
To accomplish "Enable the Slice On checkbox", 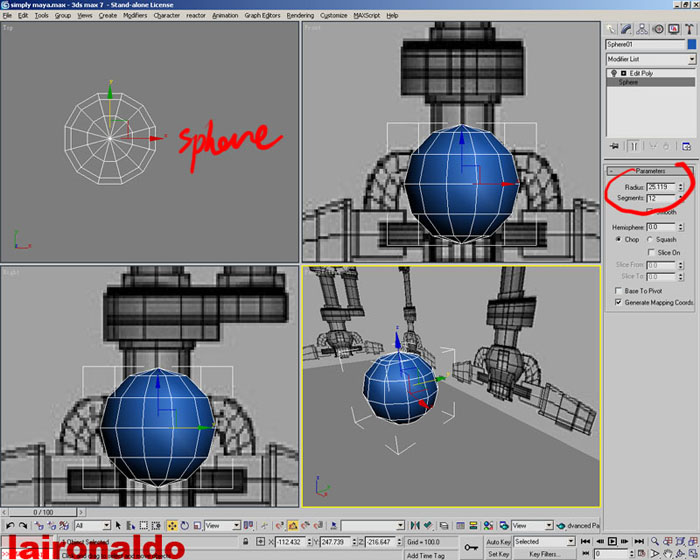I will click(x=651, y=252).
